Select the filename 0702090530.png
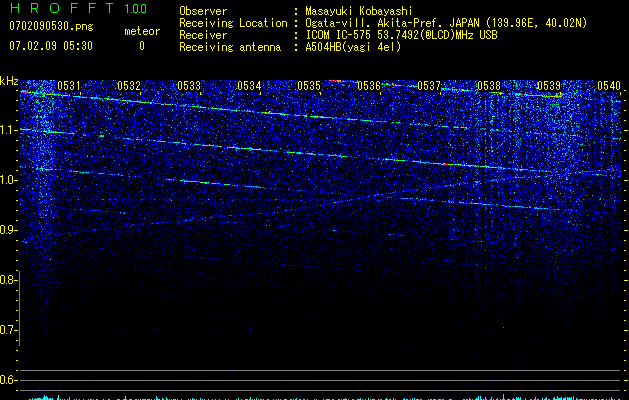The width and height of the screenshot is (629, 400). (x=51, y=26)
